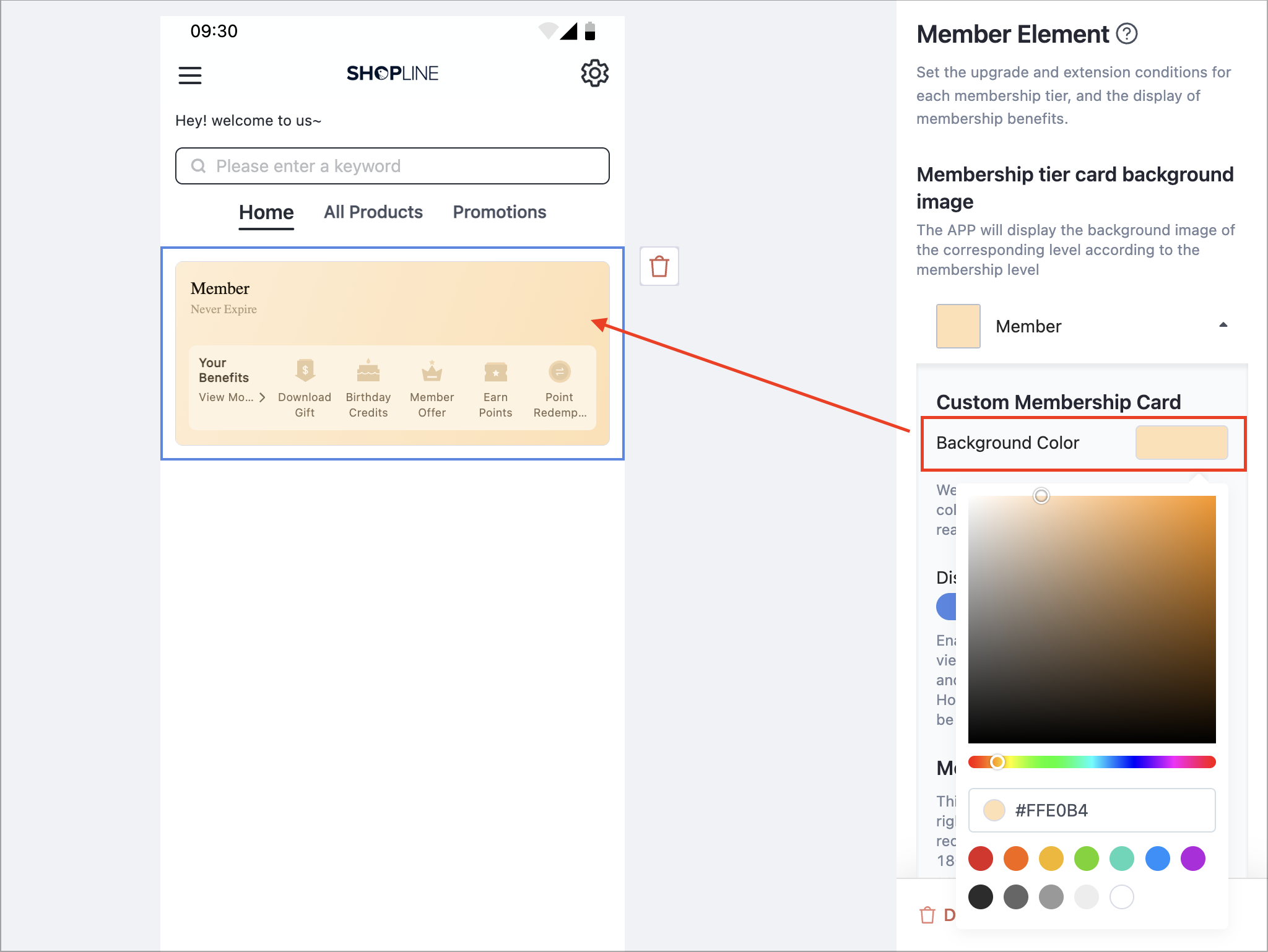
Task: Collapse the Member tier dropdown arrow
Action: click(x=1223, y=325)
